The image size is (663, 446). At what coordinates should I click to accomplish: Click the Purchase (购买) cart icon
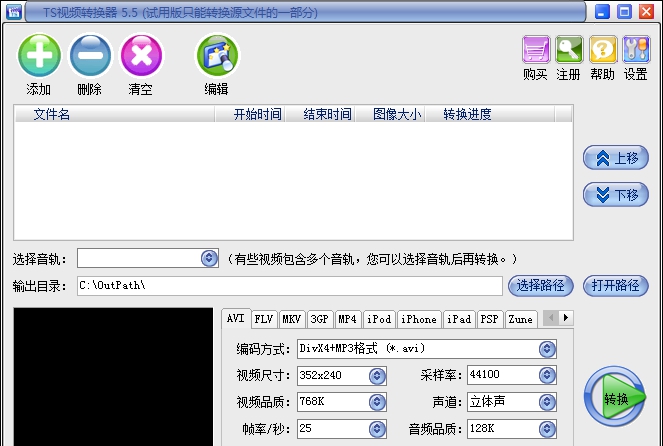pyautogui.click(x=536, y=49)
